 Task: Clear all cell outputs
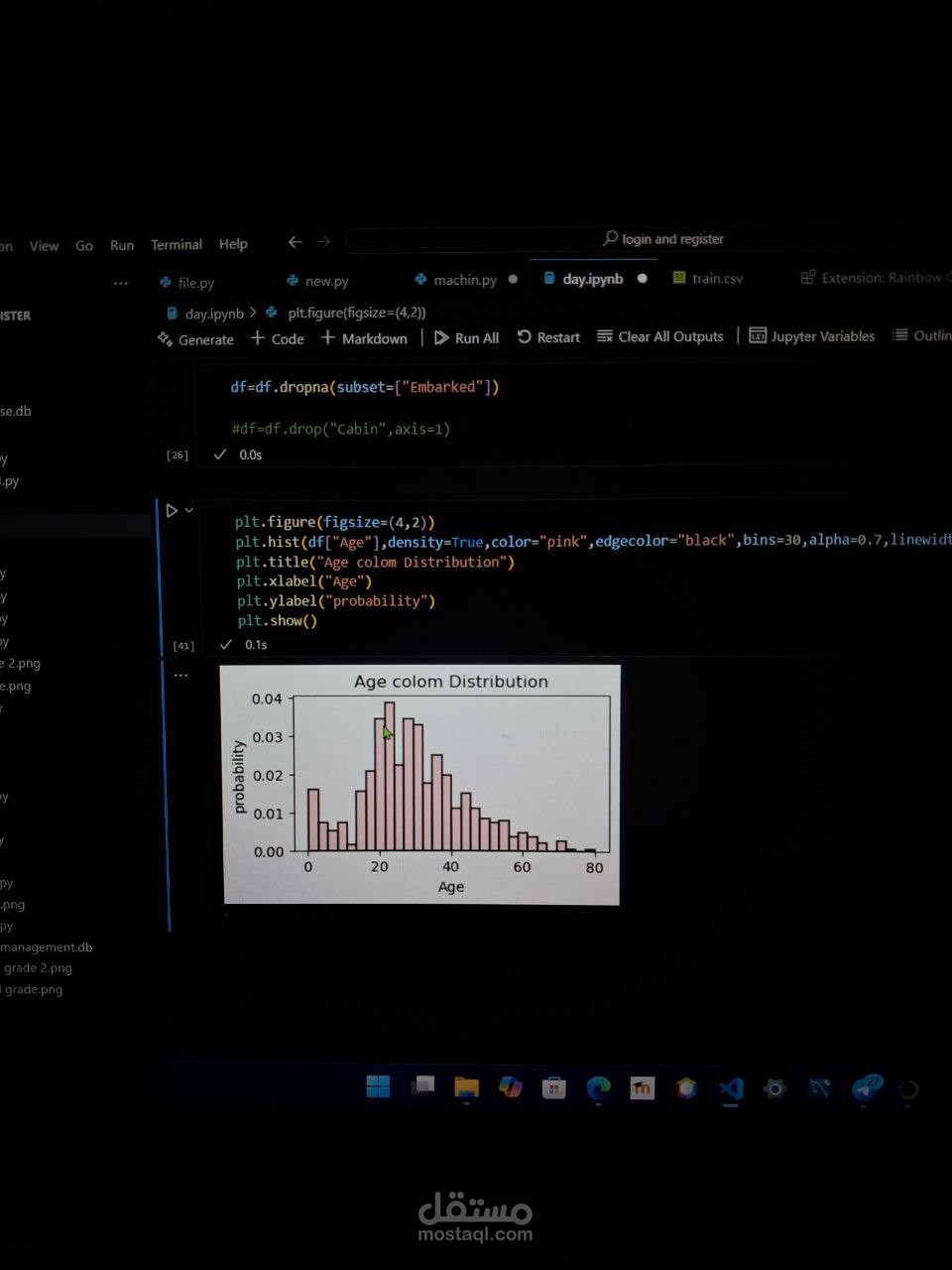coord(660,337)
